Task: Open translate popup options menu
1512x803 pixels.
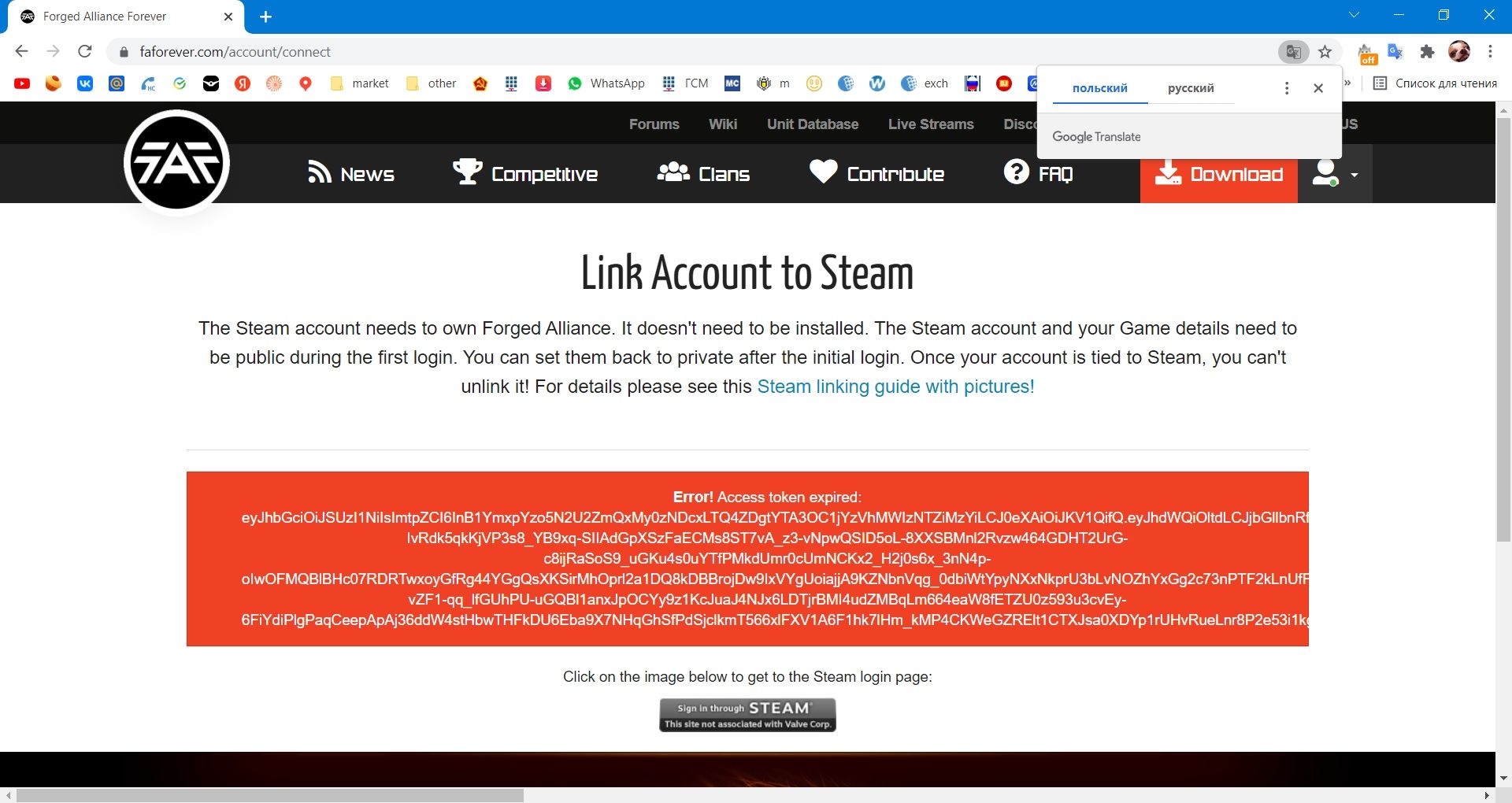Action: [1287, 88]
